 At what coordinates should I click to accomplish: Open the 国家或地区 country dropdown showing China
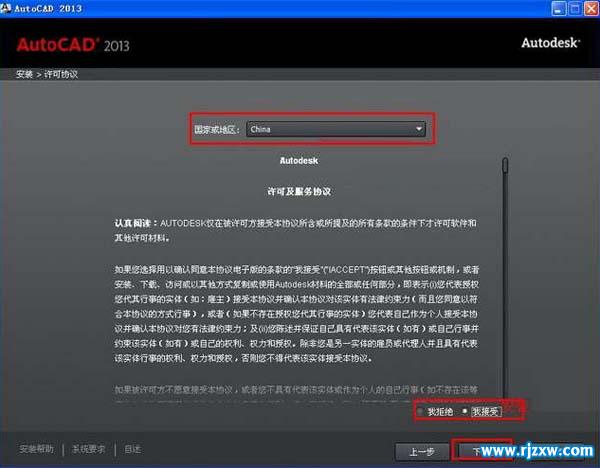(336, 129)
